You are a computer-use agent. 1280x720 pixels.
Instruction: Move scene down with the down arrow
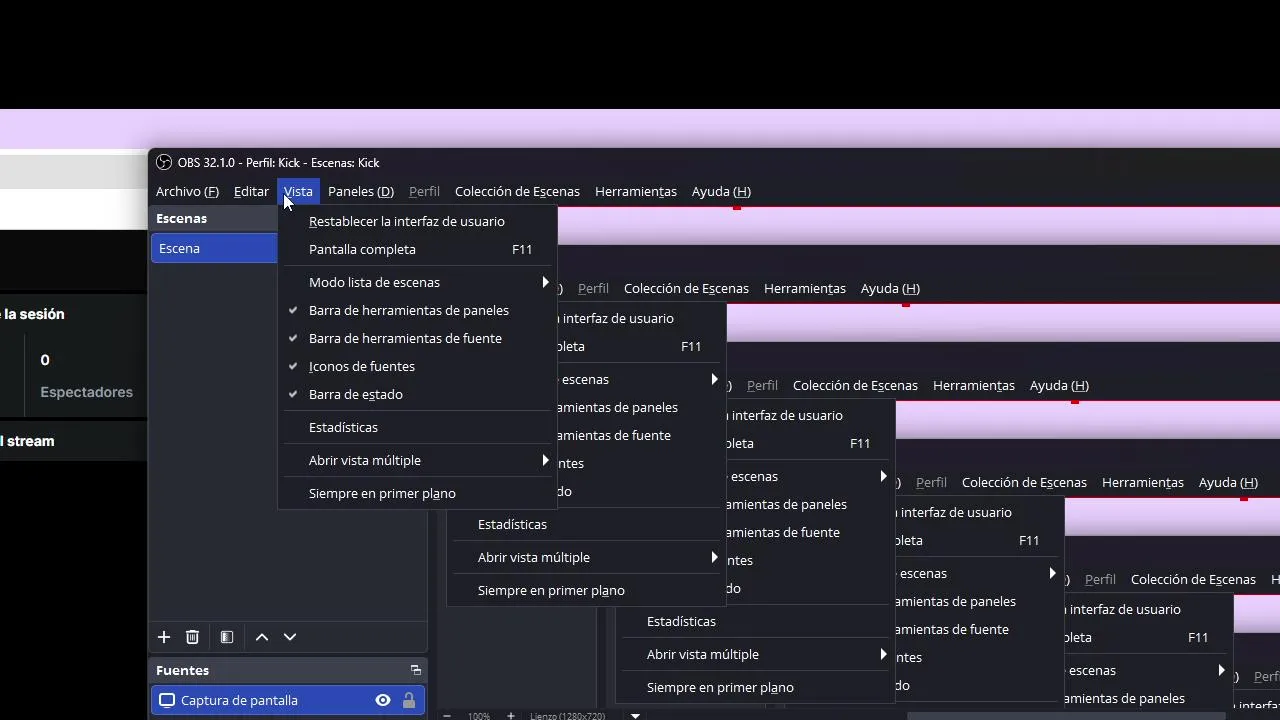pyautogui.click(x=290, y=637)
